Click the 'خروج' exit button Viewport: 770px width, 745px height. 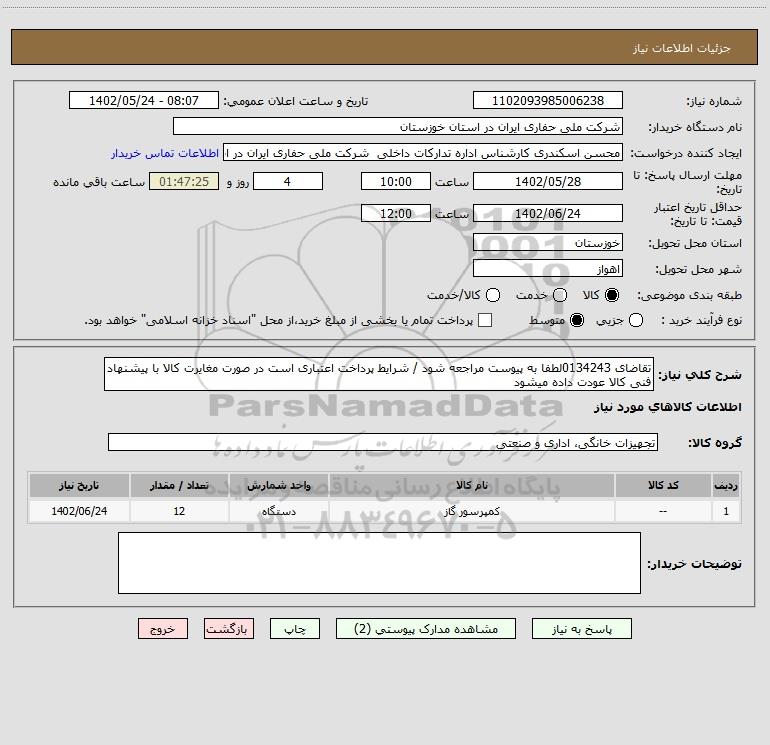162,629
